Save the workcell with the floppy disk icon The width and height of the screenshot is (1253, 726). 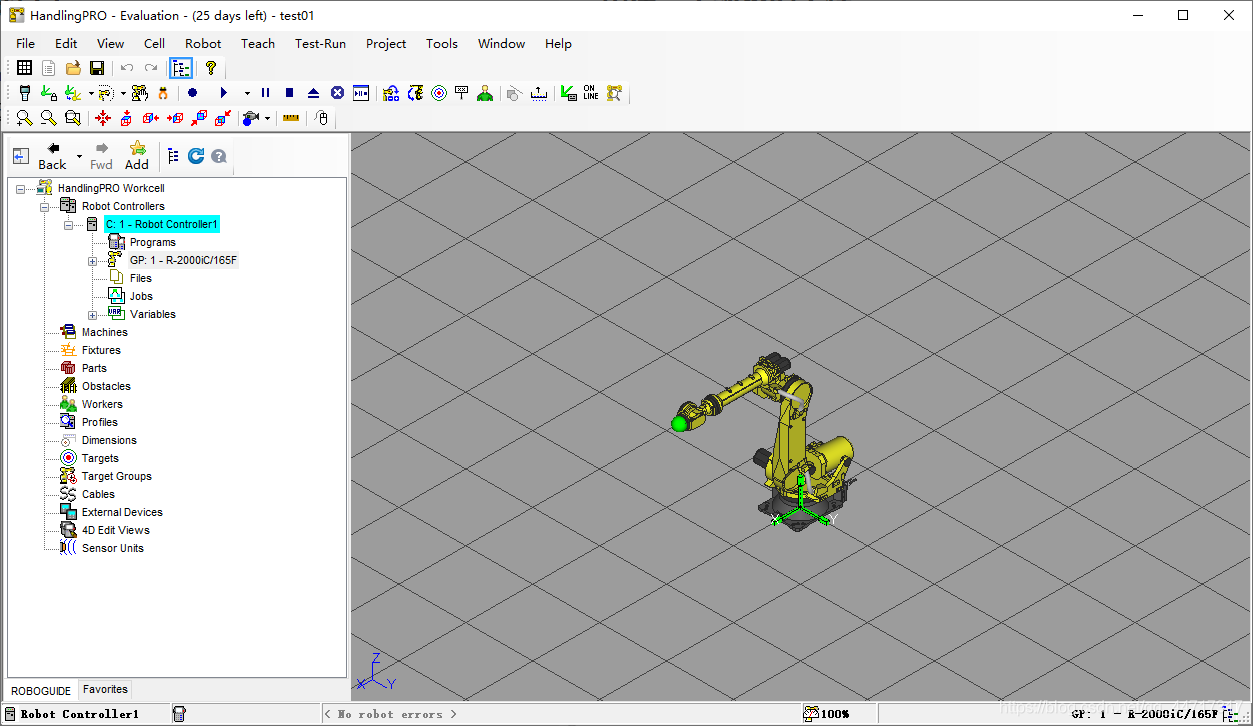[x=97, y=68]
